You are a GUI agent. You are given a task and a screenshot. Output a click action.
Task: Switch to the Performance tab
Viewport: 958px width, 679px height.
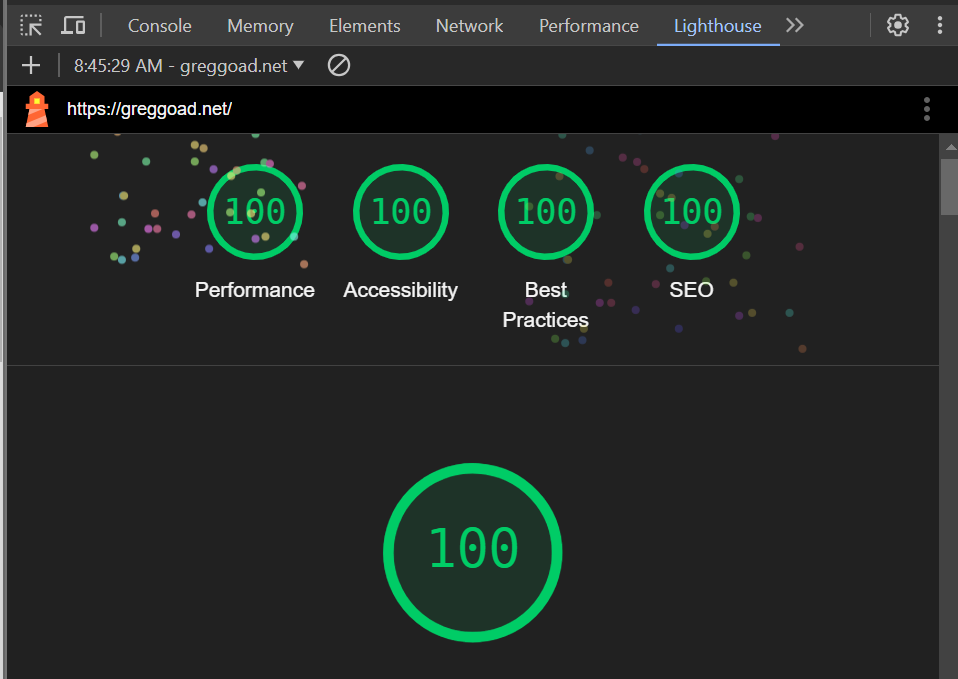588,25
